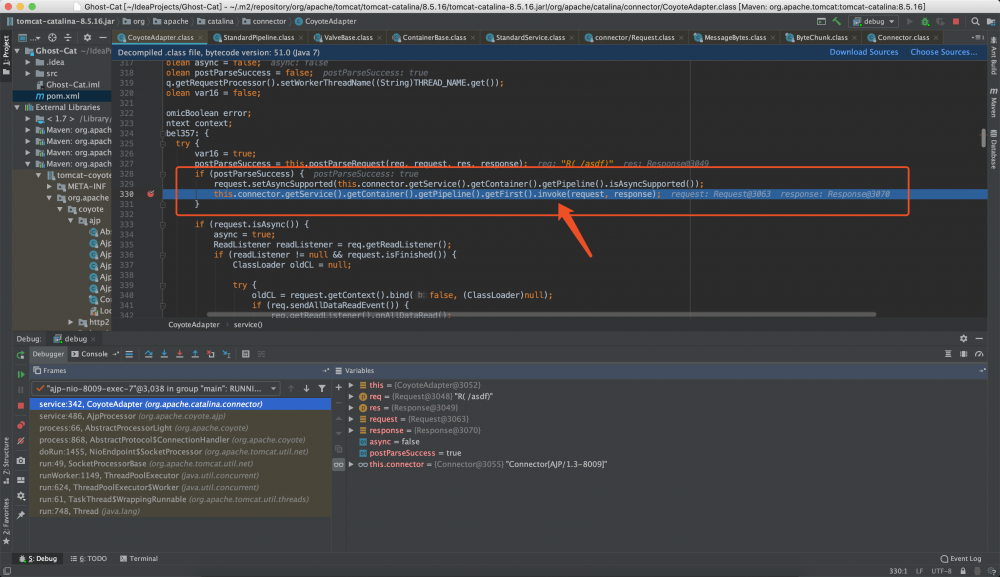This screenshot has width=1000, height=577.
Task: Switch to the Console tab in debugger
Action: click(x=94, y=354)
